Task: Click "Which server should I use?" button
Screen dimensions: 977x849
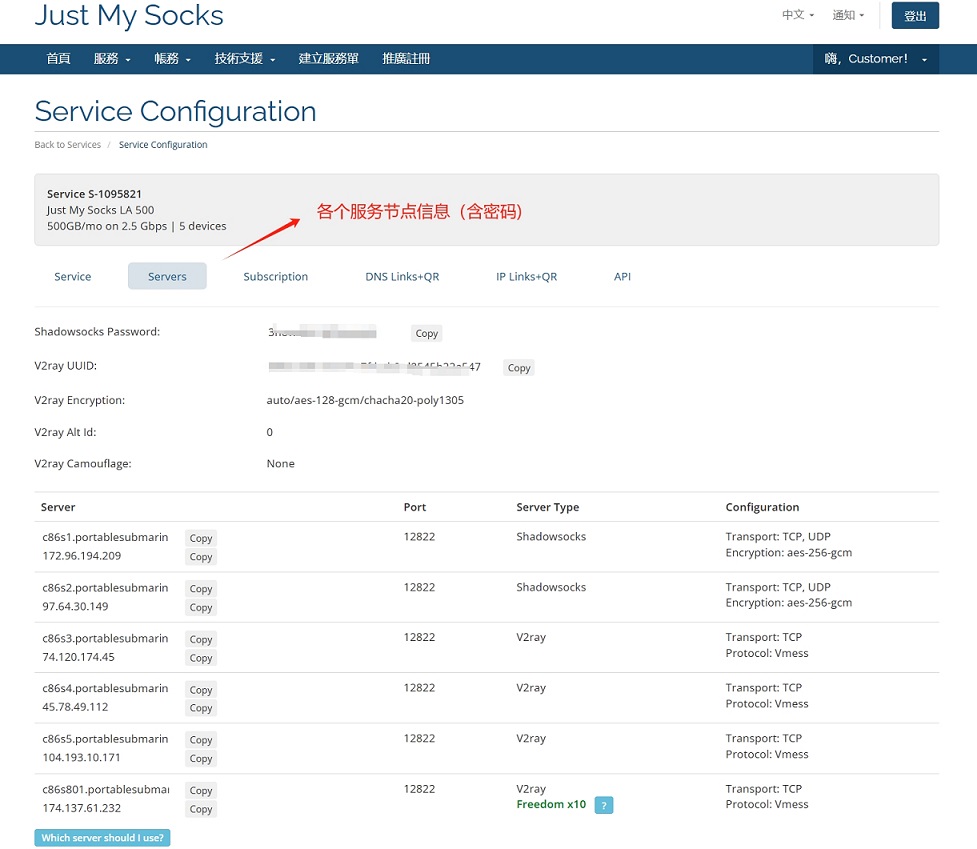Action: point(102,838)
